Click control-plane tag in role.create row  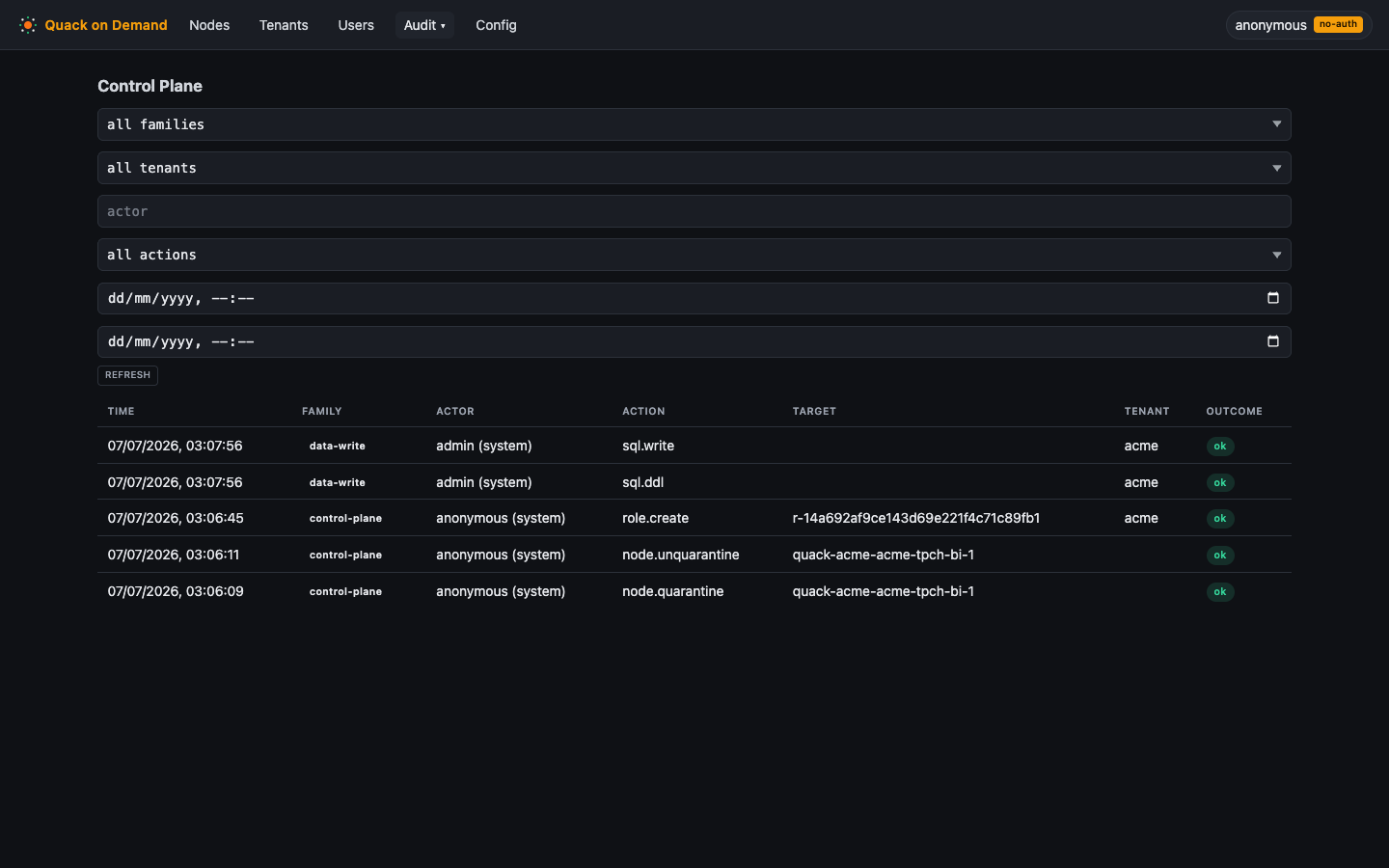(345, 519)
